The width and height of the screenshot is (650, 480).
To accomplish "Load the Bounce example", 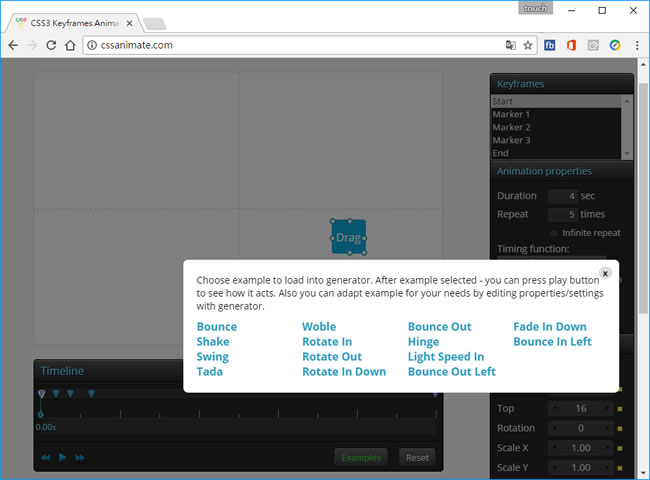I will coord(217,327).
